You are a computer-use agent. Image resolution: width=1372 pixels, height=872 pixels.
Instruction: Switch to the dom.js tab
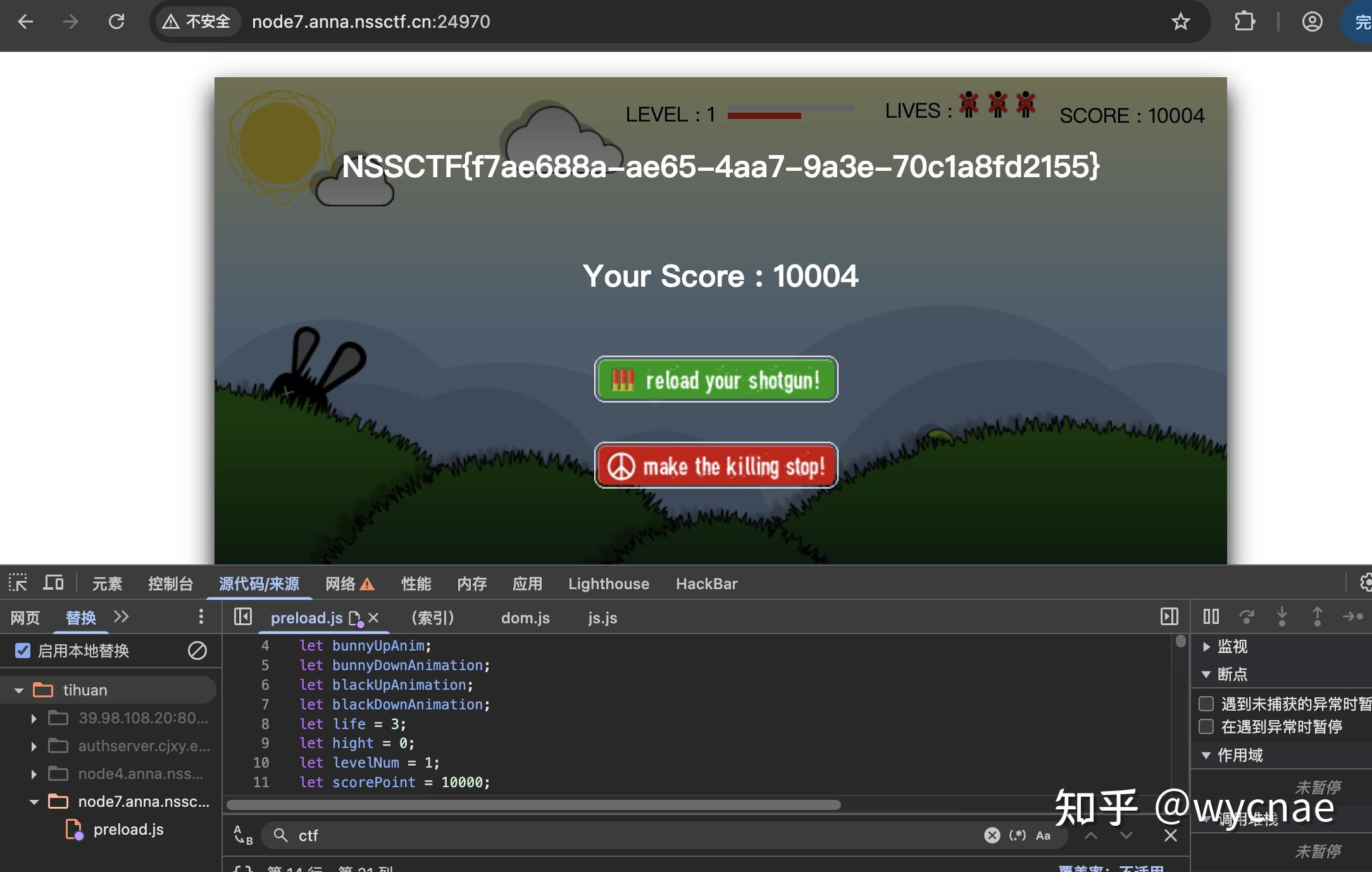(x=525, y=618)
